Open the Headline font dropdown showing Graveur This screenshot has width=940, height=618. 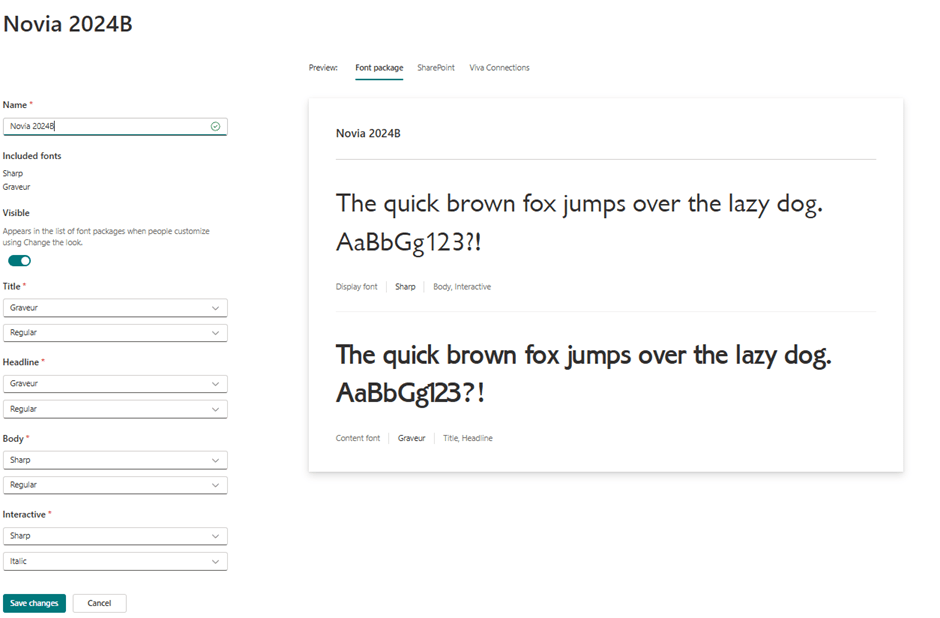(115, 383)
